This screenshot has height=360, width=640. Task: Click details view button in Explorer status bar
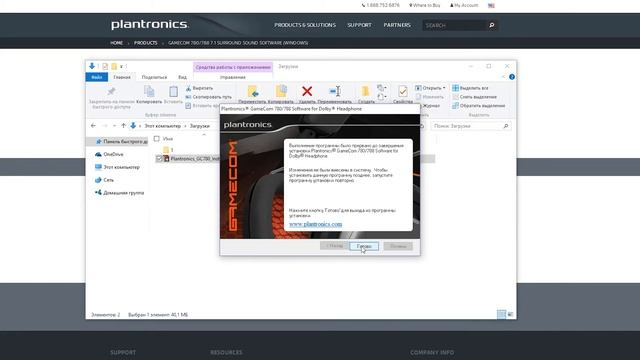click(x=501, y=314)
